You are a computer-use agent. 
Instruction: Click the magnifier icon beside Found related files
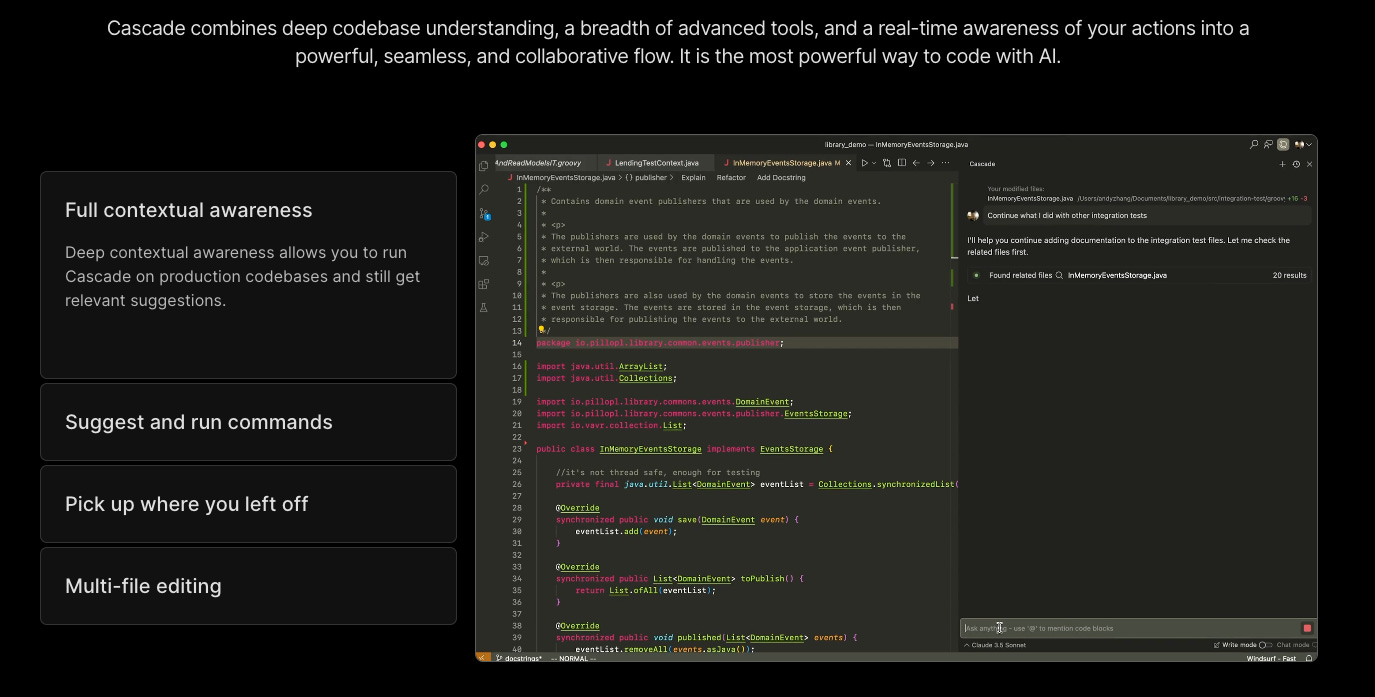coord(1059,275)
